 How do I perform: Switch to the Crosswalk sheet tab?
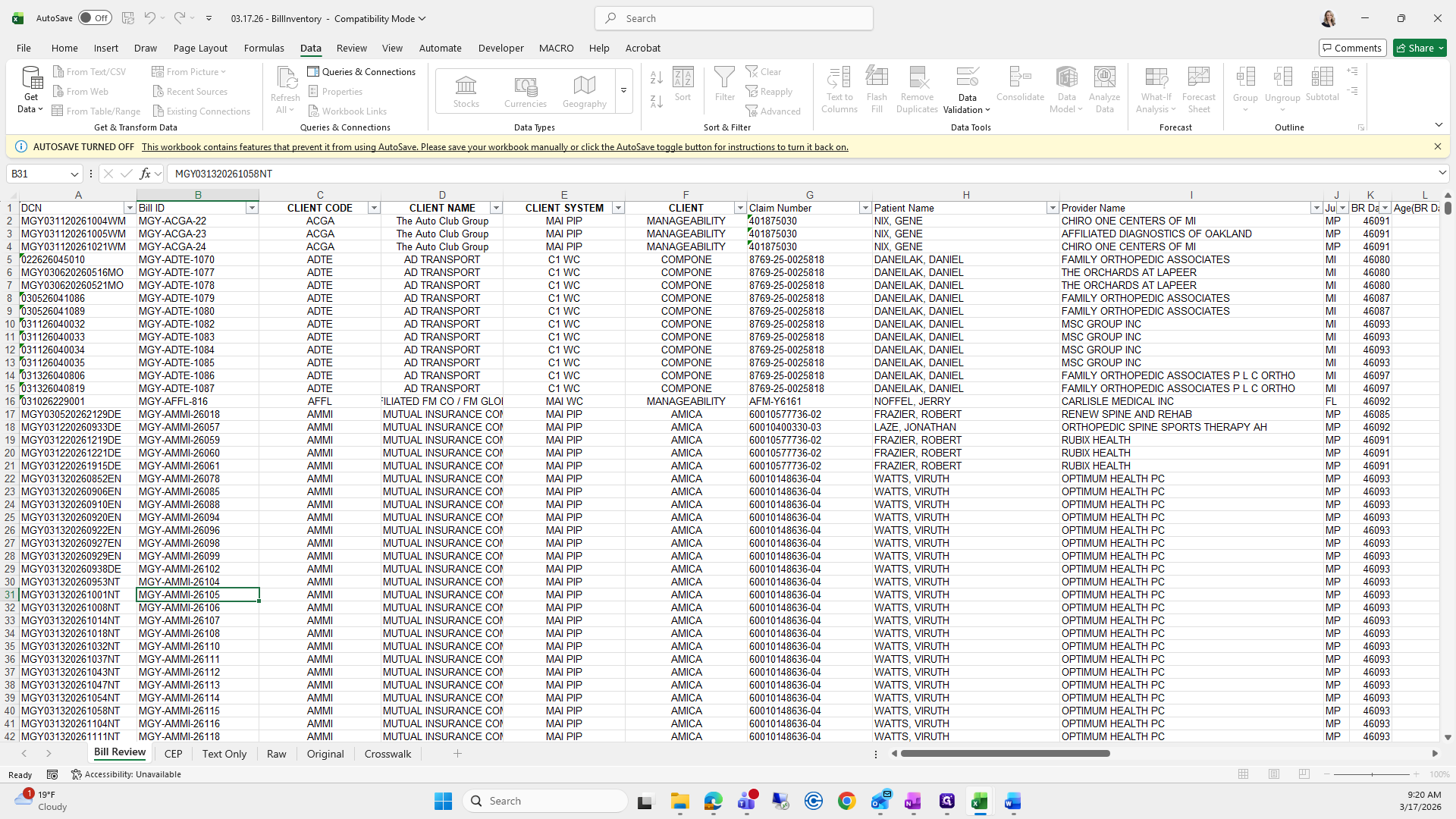tap(388, 754)
